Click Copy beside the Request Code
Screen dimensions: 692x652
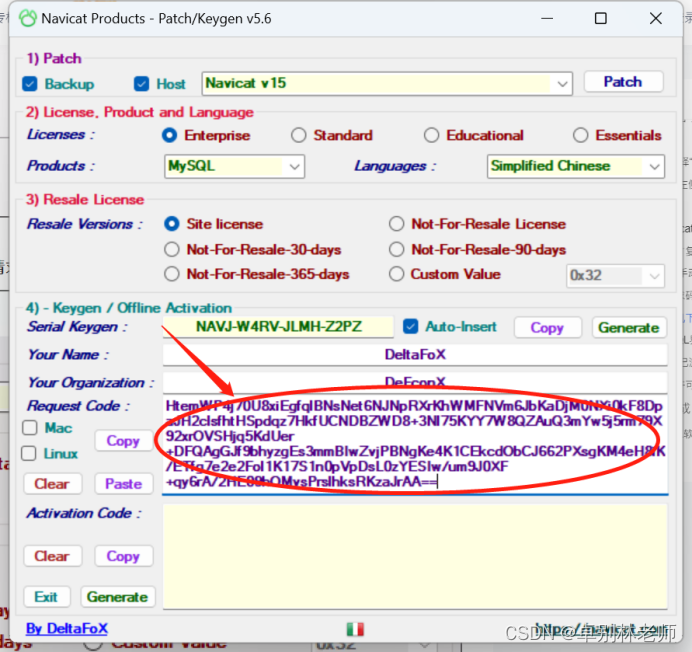pyautogui.click(x=123, y=441)
